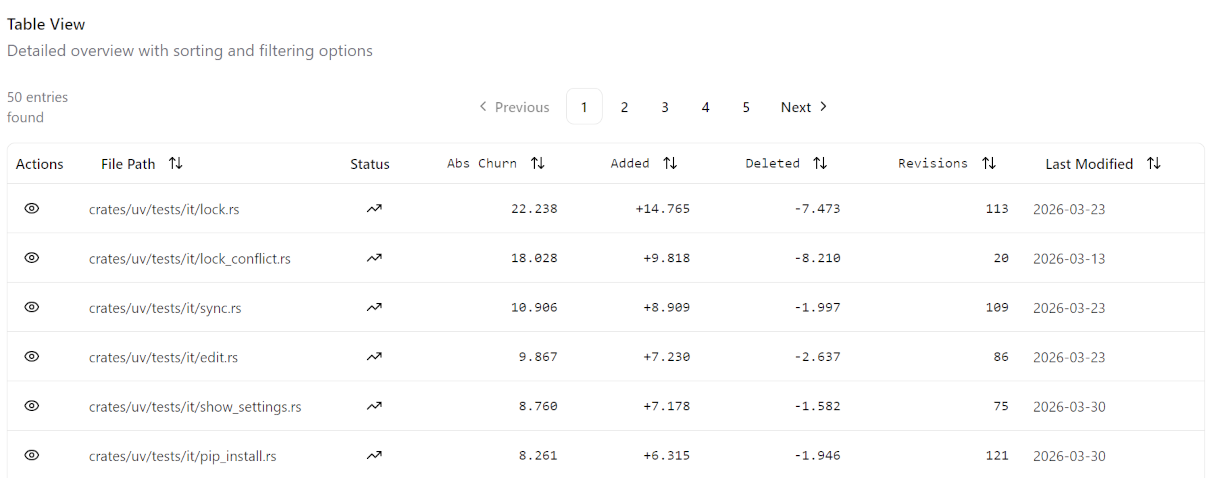View details of lock_conflict.rs via eye icon
1220x478 pixels.
(x=31, y=257)
